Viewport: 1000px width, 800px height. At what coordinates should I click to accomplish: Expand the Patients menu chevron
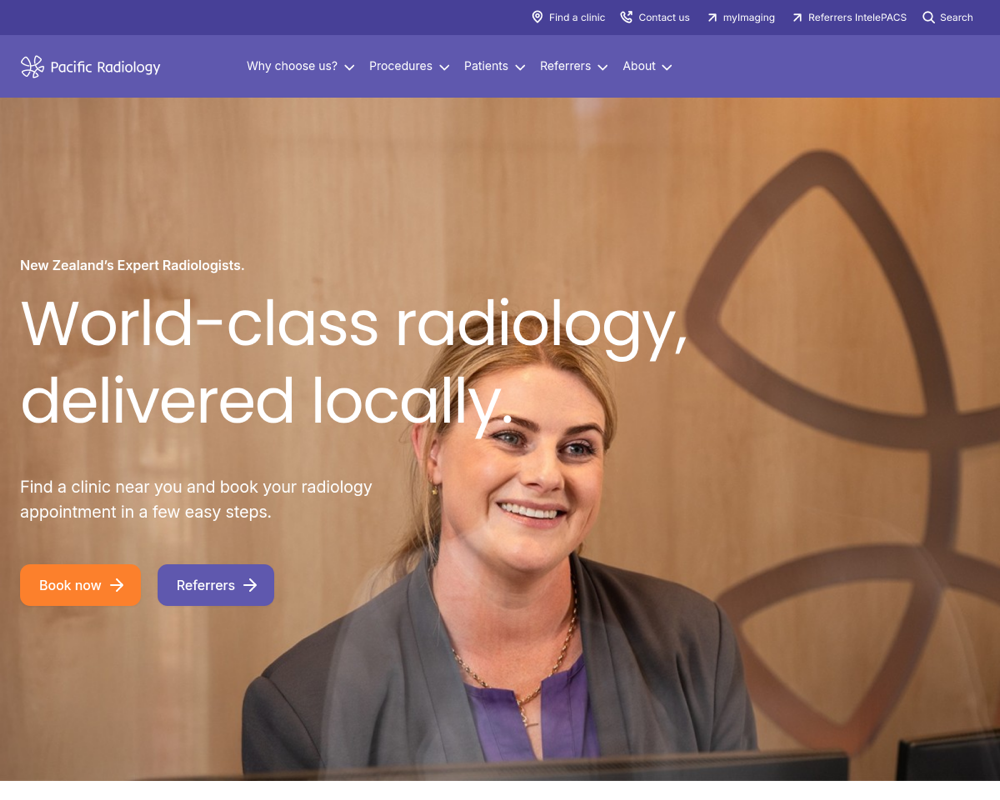[520, 67]
